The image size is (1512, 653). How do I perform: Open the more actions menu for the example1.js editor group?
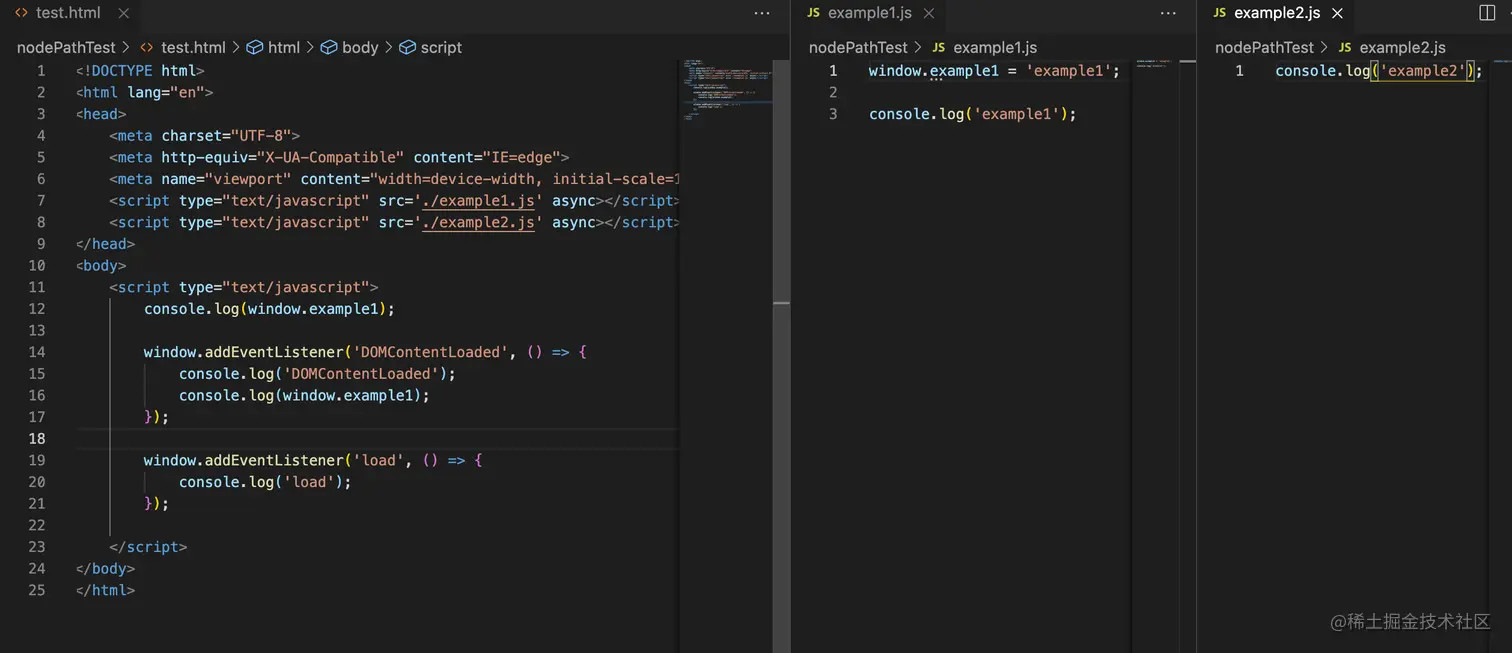(x=1168, y=13)
